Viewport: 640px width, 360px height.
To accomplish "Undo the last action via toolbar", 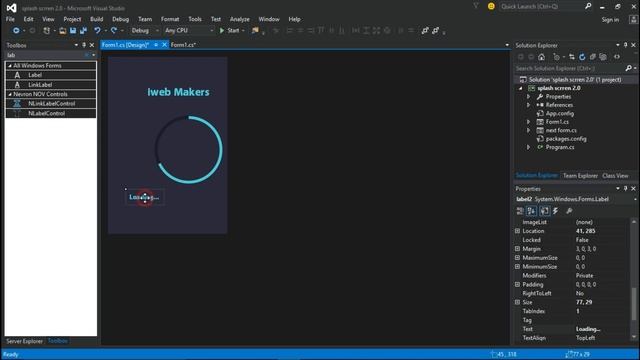I will 97,31.
